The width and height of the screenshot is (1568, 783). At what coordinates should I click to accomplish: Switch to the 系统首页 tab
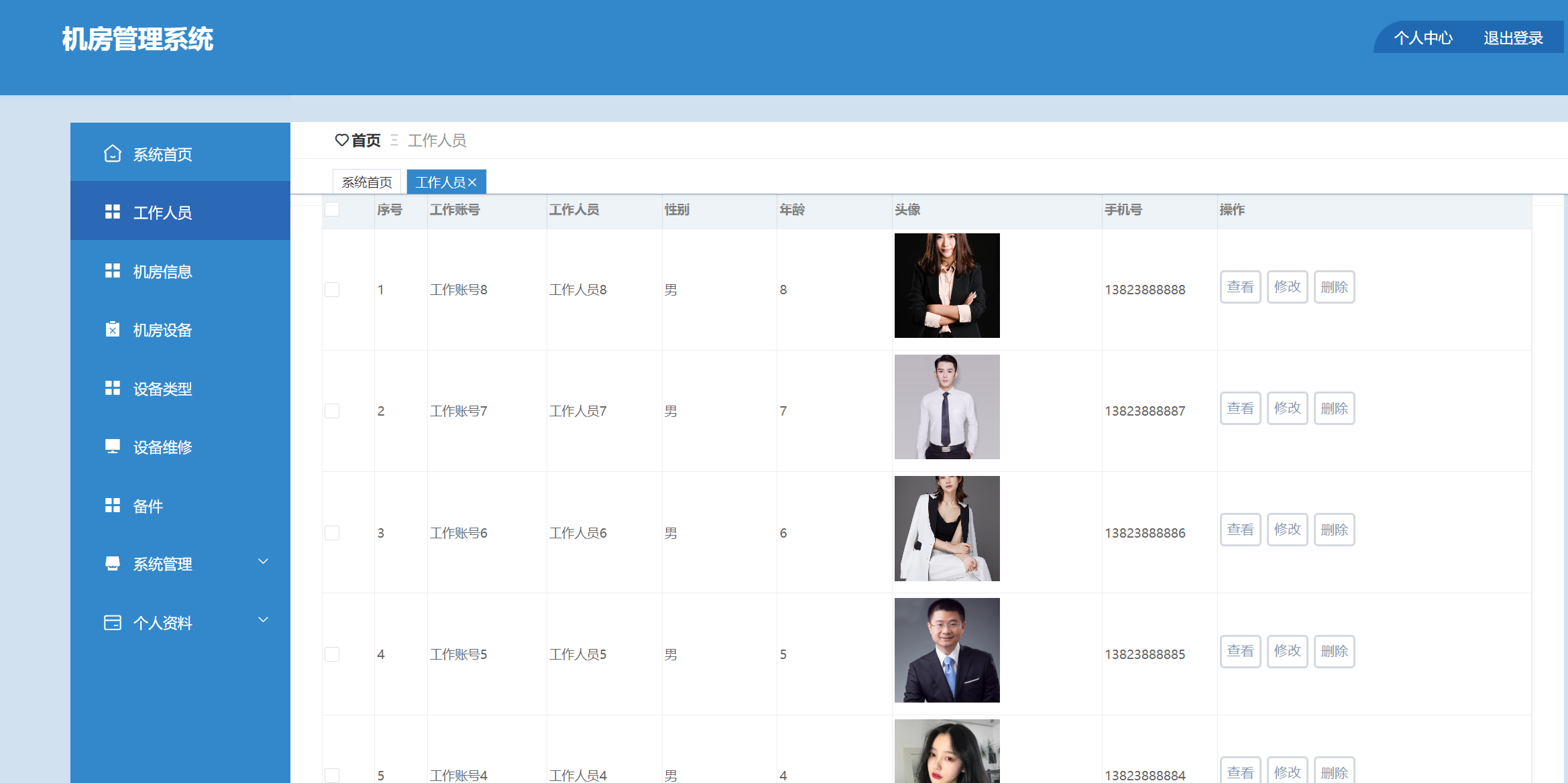(367, 182)
